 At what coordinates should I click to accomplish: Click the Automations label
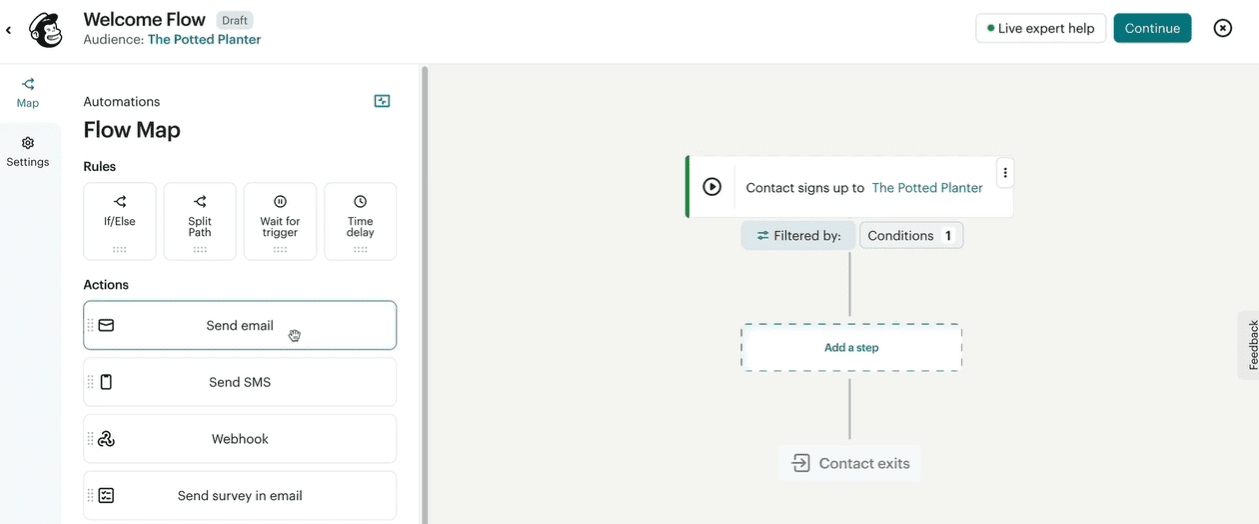122,102
